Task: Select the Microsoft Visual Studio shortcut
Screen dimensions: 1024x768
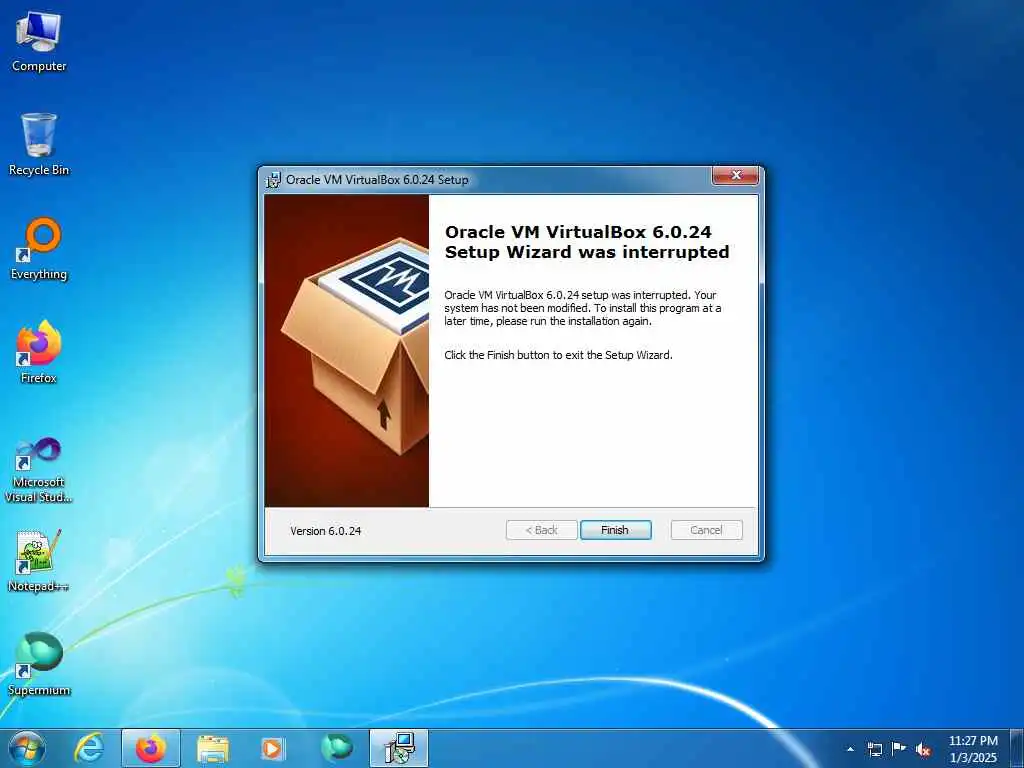Action: point(39,470)
